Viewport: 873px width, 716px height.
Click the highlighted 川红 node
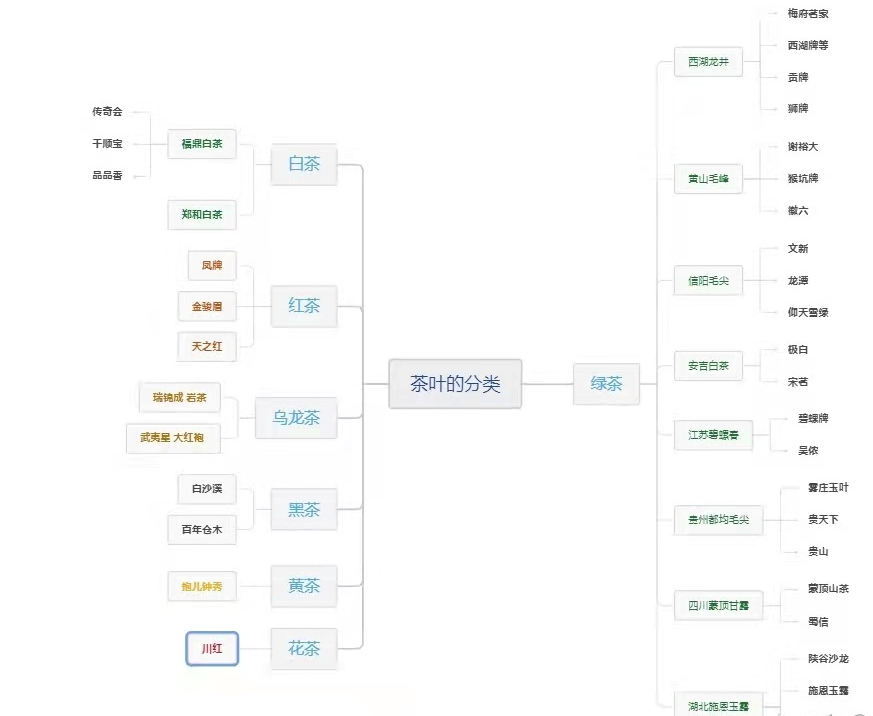pos(212,649)
